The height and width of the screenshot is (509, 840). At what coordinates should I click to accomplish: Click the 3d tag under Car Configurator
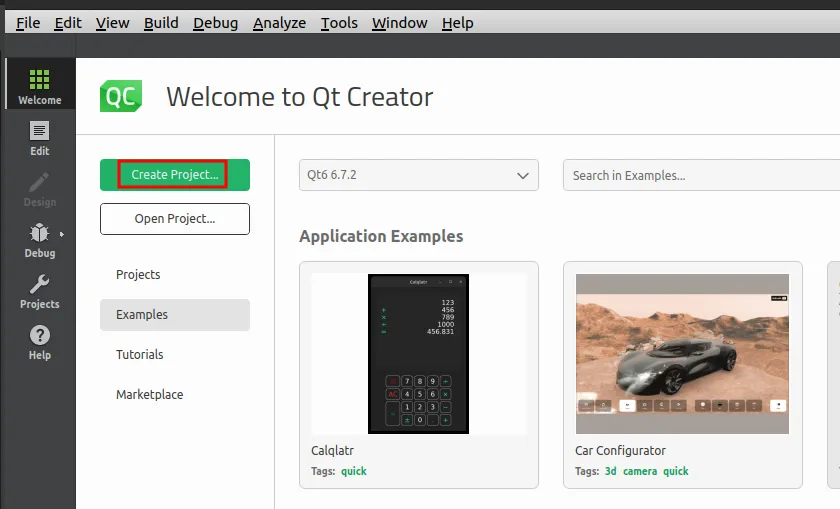pyautogui.click(x=610, y=471)
